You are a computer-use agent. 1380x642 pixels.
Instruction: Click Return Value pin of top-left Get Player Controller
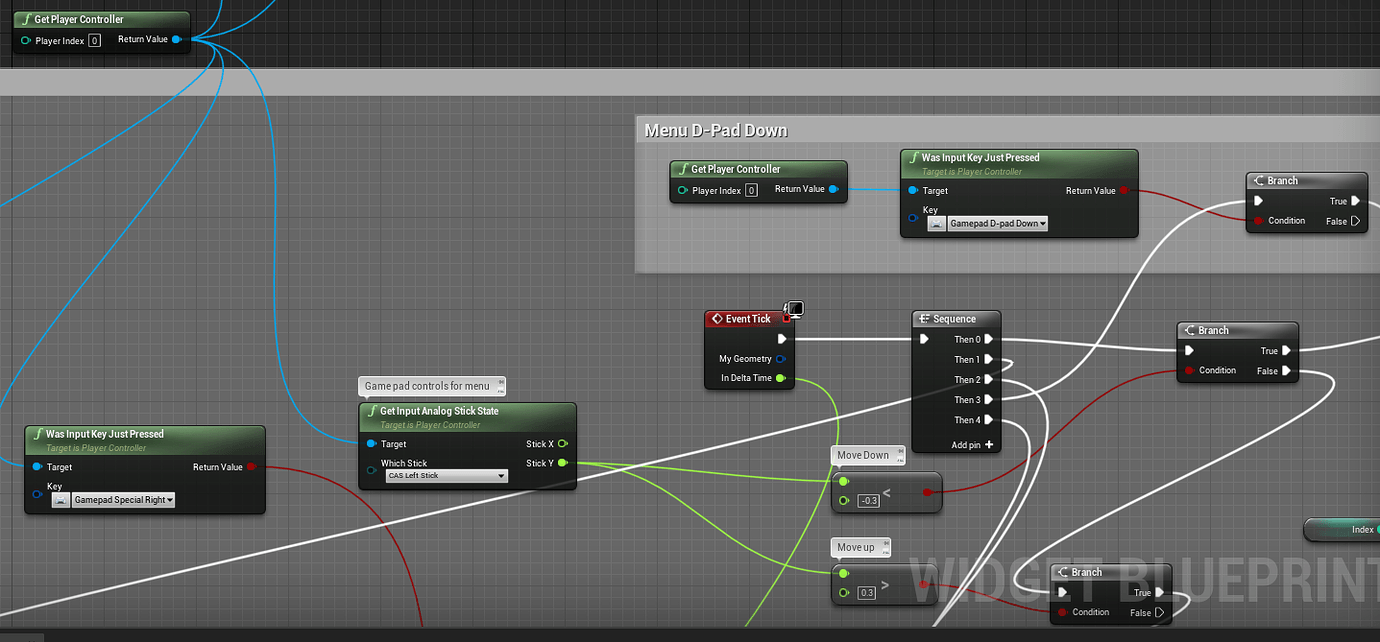pos(177,40)
